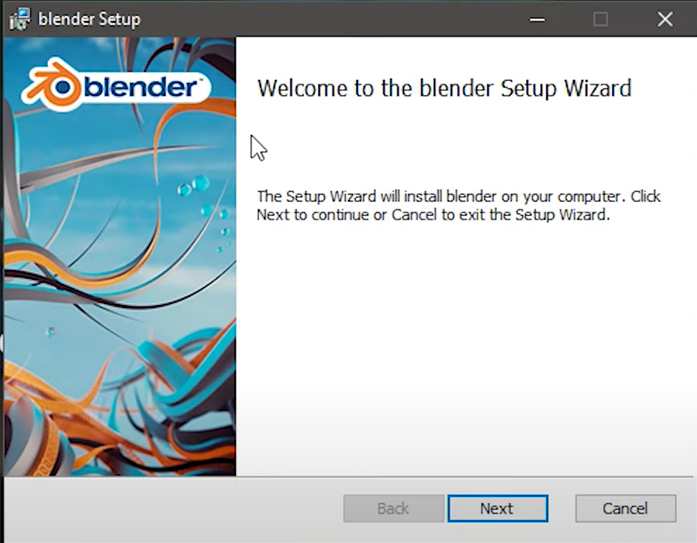The width and height of the screenshot is (697, 543).
Task: Close the blender Setup window
Action: pyautogui.click(x=665, y=19)
